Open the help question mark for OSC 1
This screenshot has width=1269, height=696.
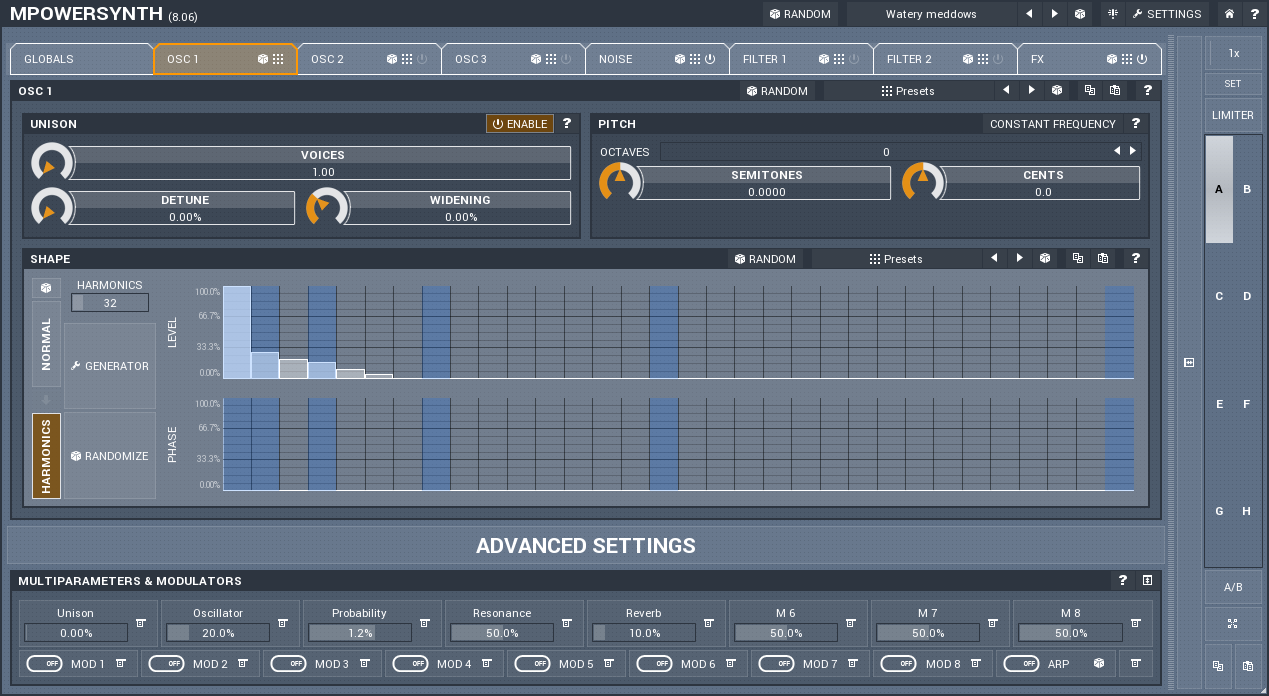[1147, 90]
